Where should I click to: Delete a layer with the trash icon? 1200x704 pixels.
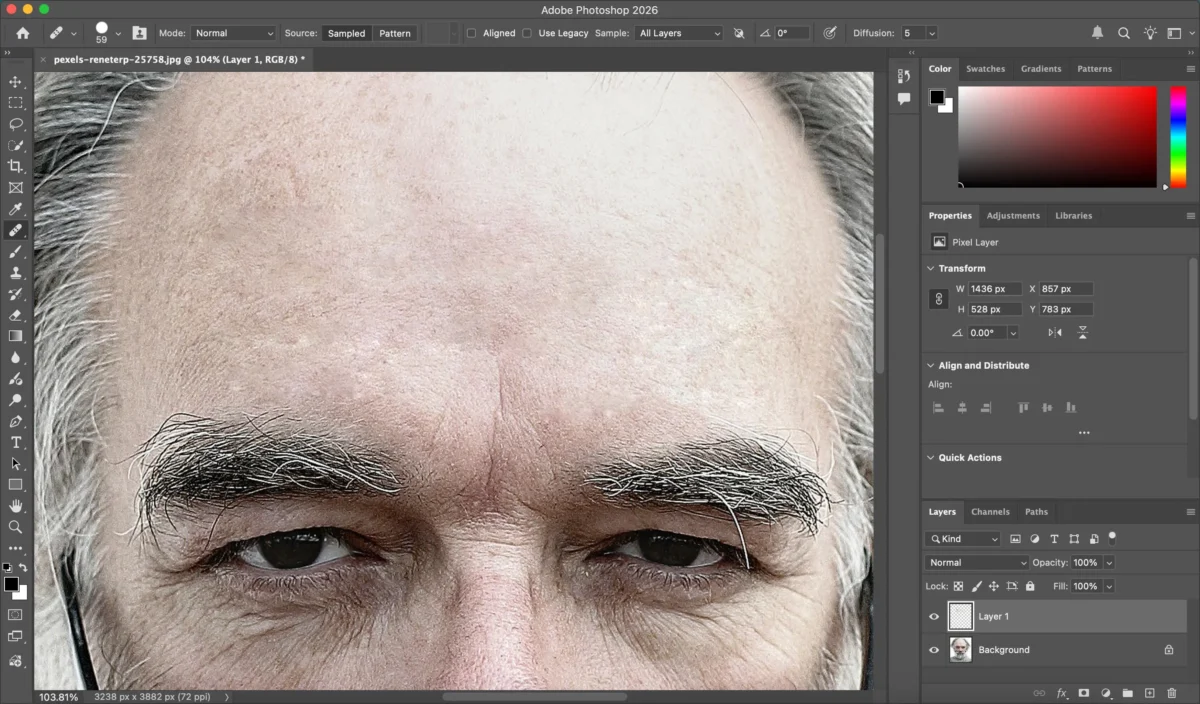click(1172, 693)
